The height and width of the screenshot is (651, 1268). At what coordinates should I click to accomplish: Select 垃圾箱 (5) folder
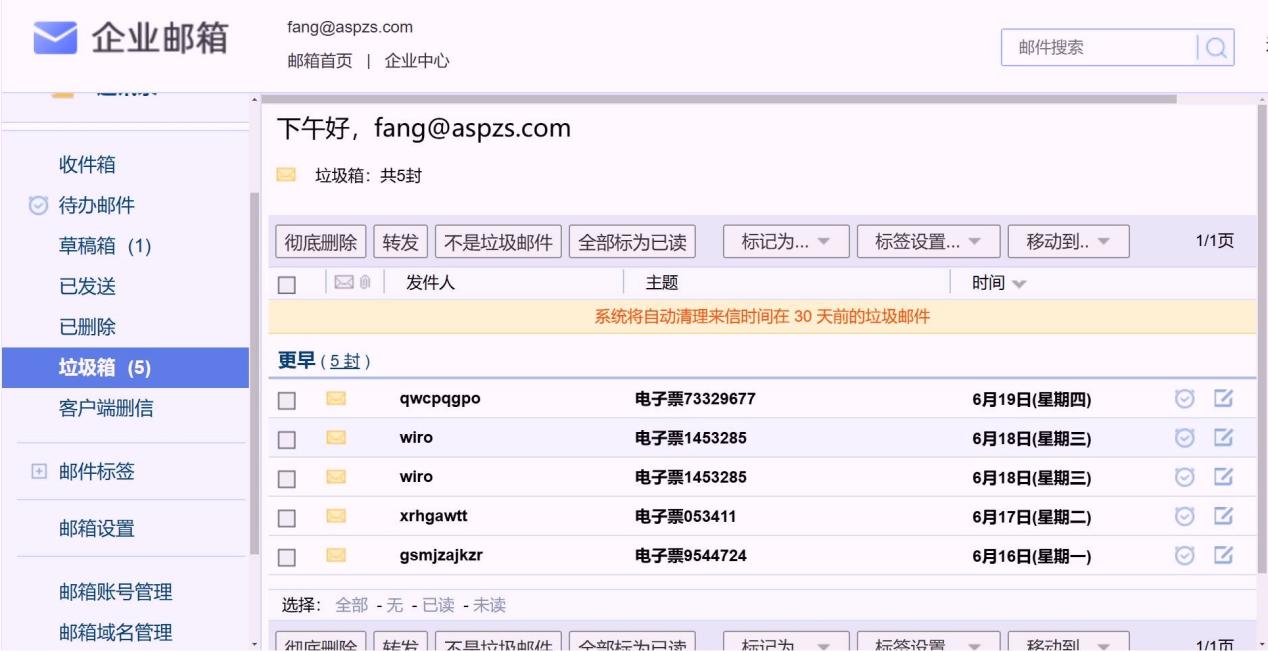[125, 368]
